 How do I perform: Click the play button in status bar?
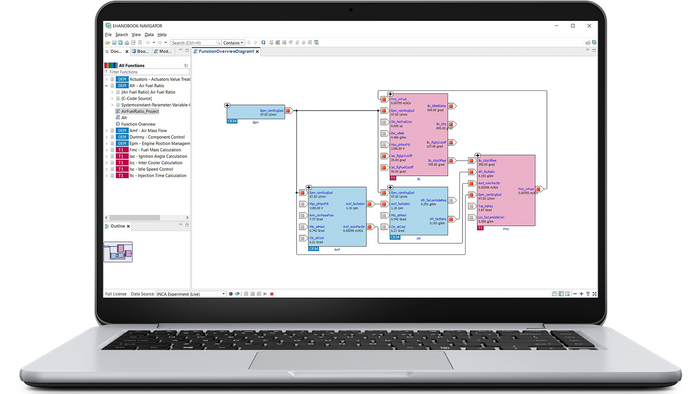pyautogui.click(x=265, y=294)
